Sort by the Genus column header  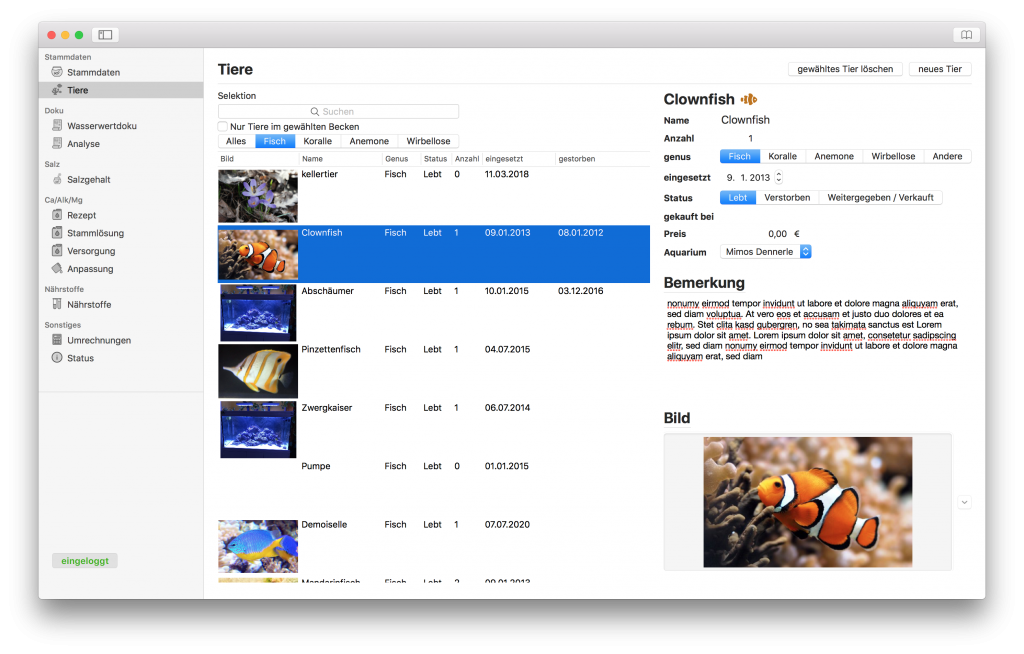(x=401, y=159)
